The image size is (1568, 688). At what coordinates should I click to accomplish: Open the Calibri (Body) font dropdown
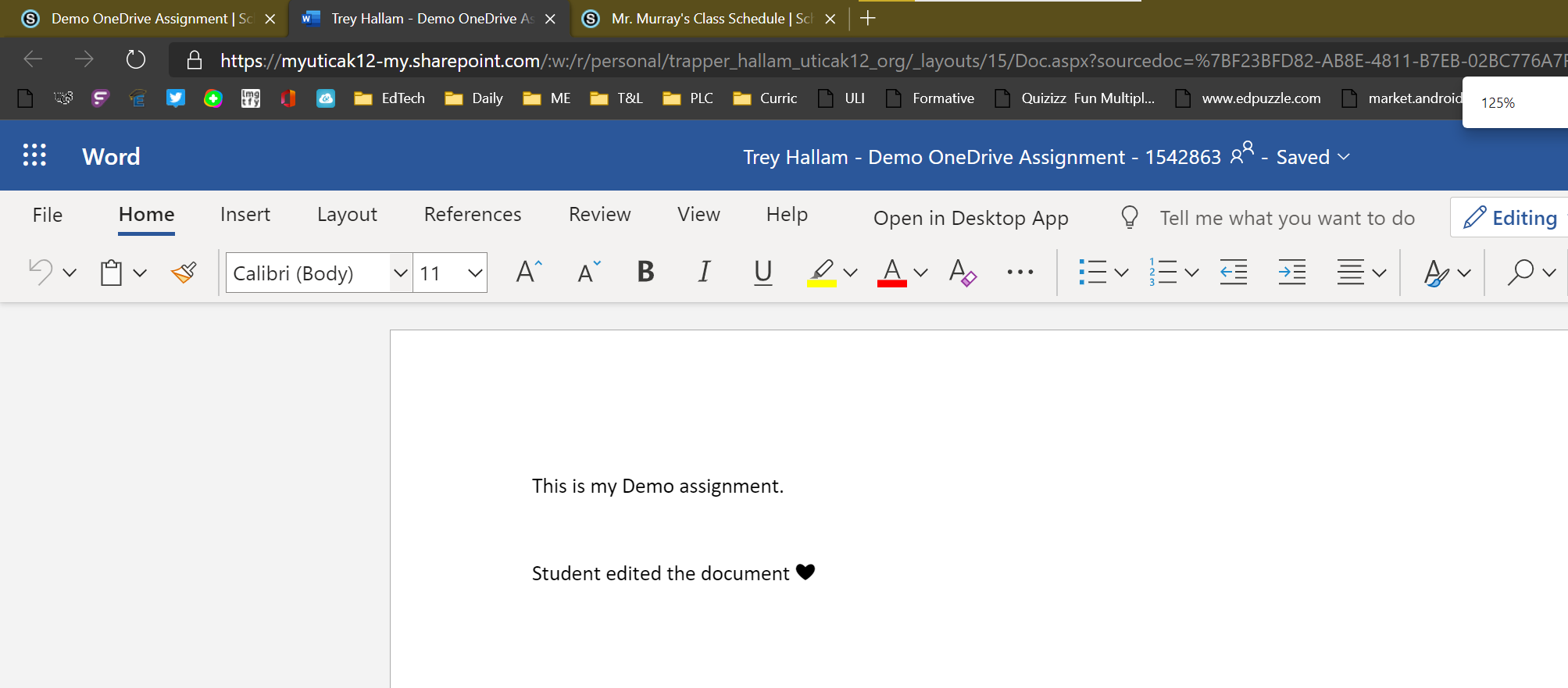[400, 273]
